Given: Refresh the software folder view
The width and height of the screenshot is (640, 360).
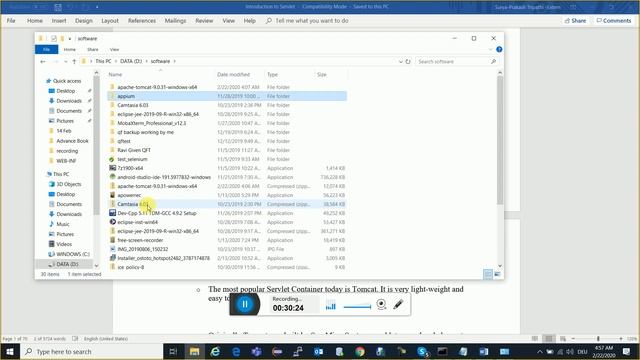Looking at the screenshot, I should tap(408, 62).
